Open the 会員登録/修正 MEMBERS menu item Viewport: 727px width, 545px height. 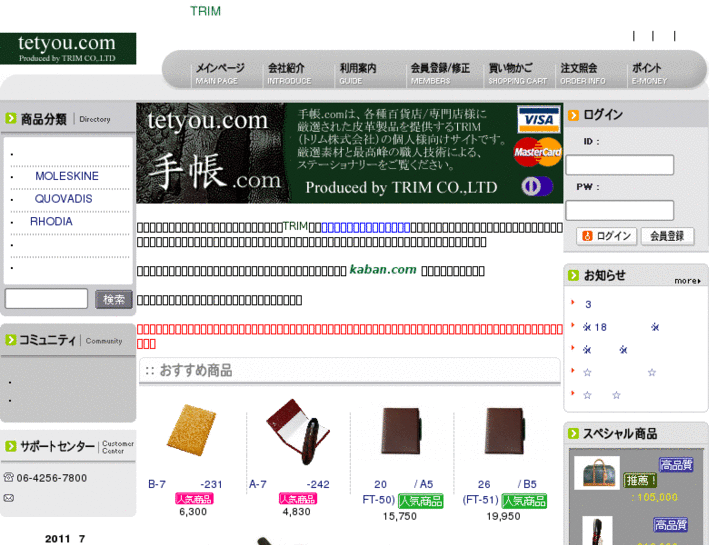coord(440,74)
